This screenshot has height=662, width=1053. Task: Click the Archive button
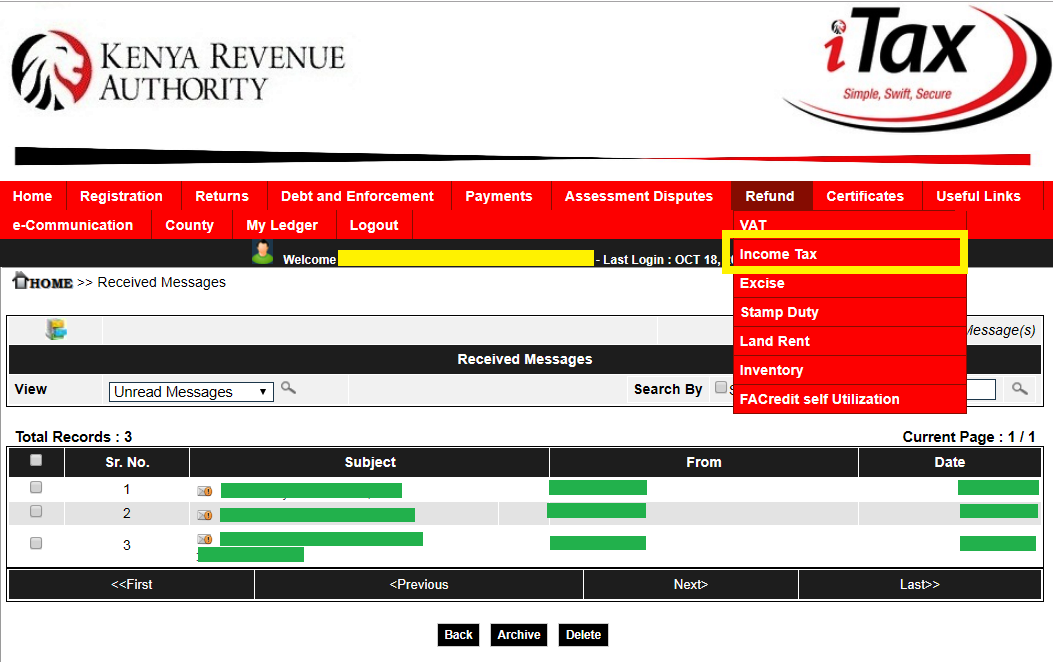[518, 634]
